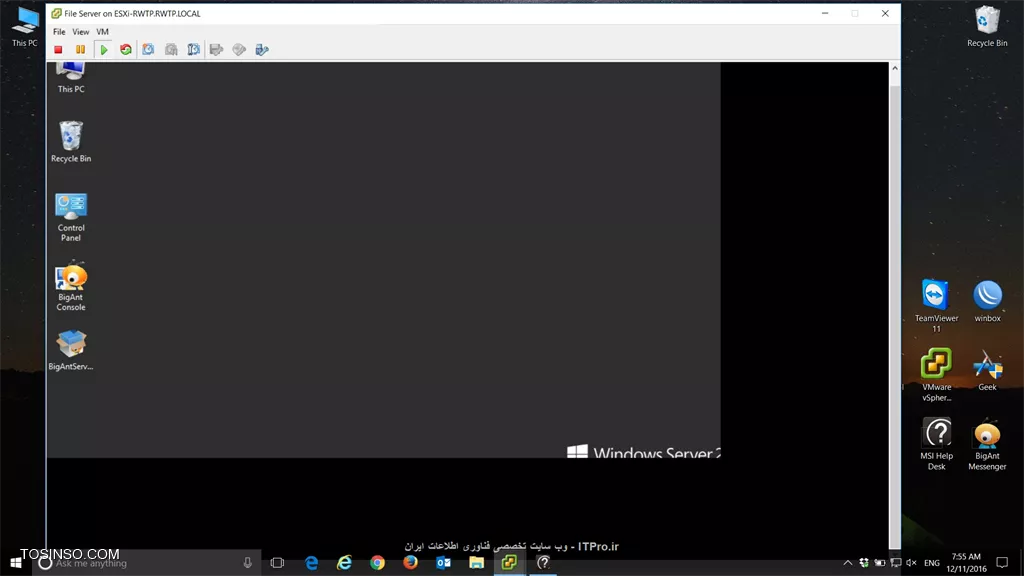
Task: Select the winbox desktop shortcut
Action: [x=987, y=301]
